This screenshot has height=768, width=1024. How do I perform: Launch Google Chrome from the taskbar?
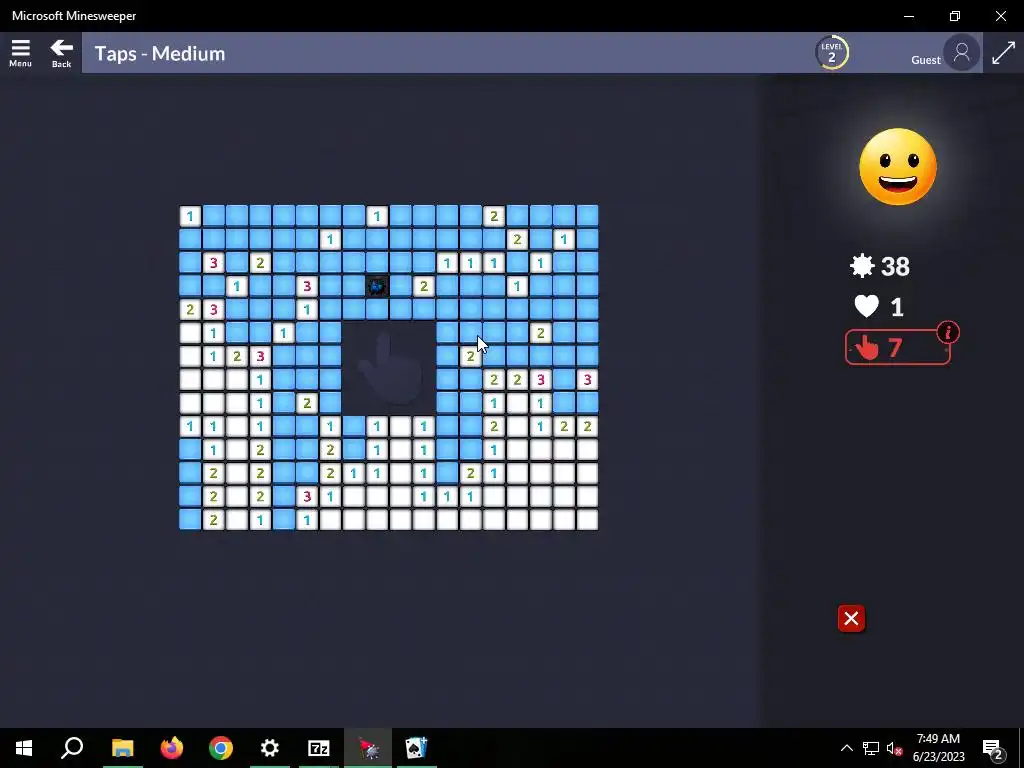(221, 748)
